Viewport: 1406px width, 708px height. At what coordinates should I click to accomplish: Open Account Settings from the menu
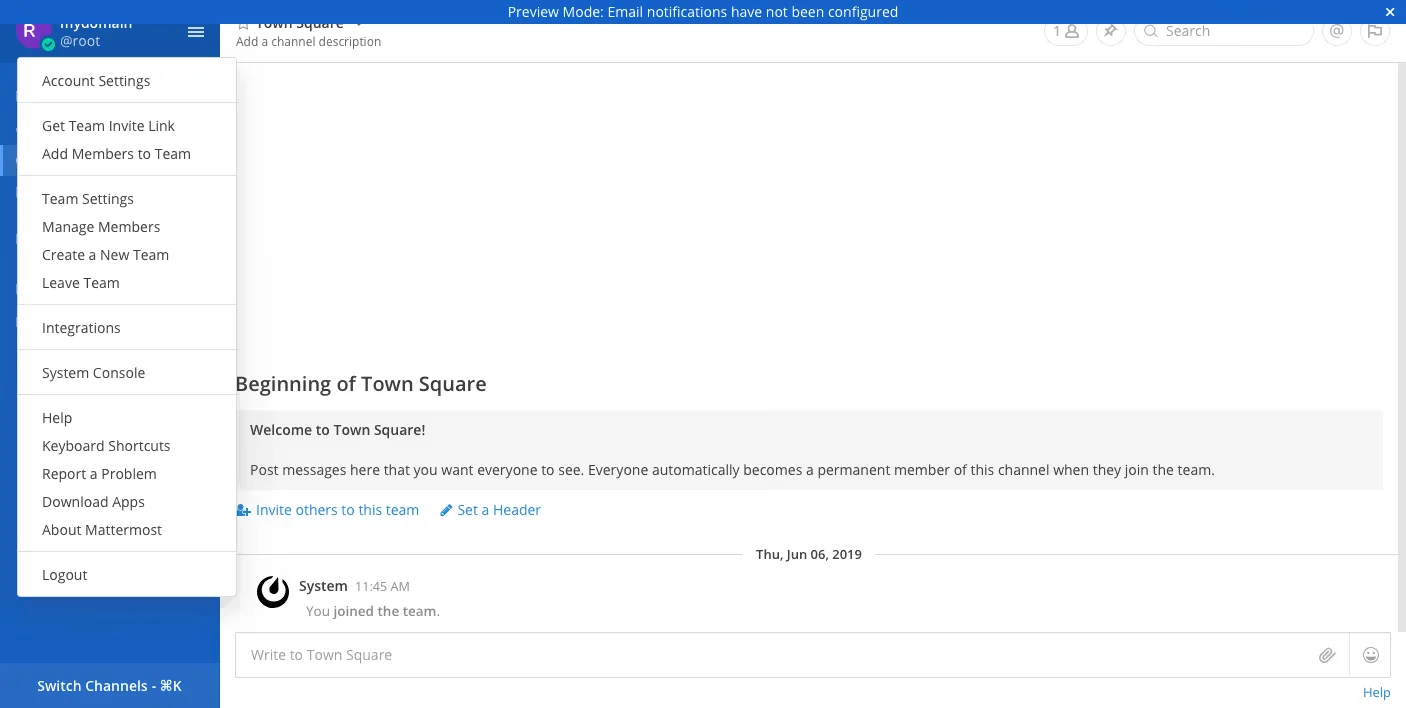pyautogui.click(x=96, y=81)
